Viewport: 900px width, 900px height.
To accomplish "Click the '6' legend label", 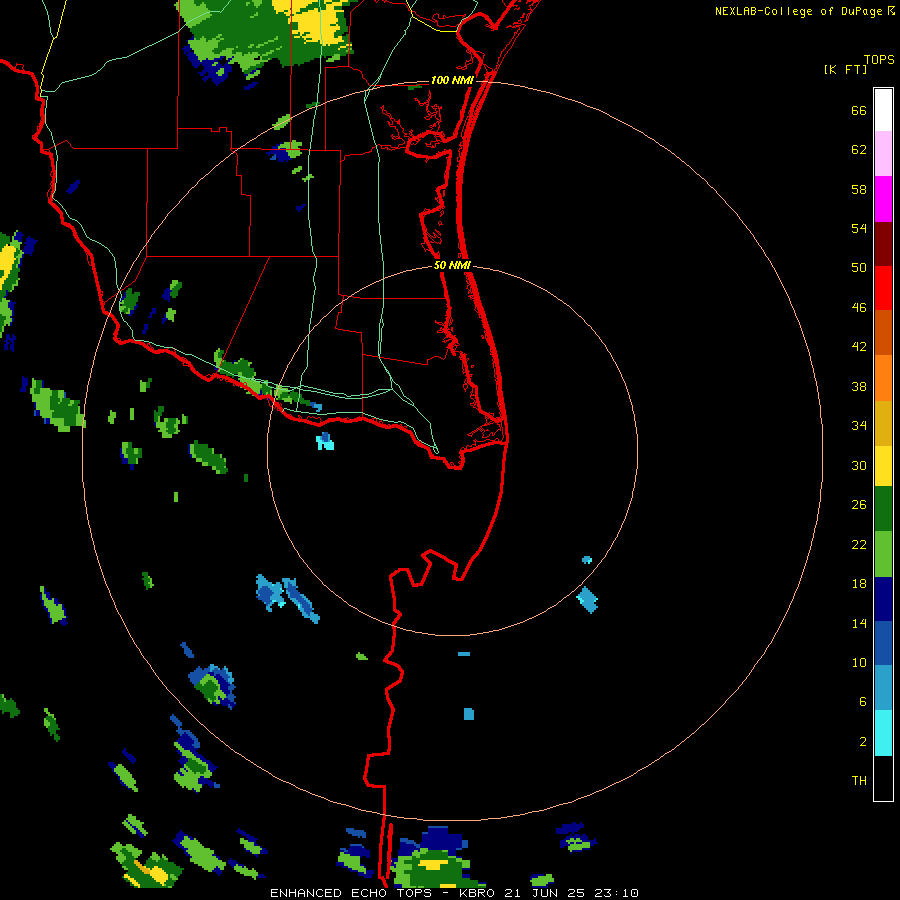I will pyautogui.click(x=863, y=701).
